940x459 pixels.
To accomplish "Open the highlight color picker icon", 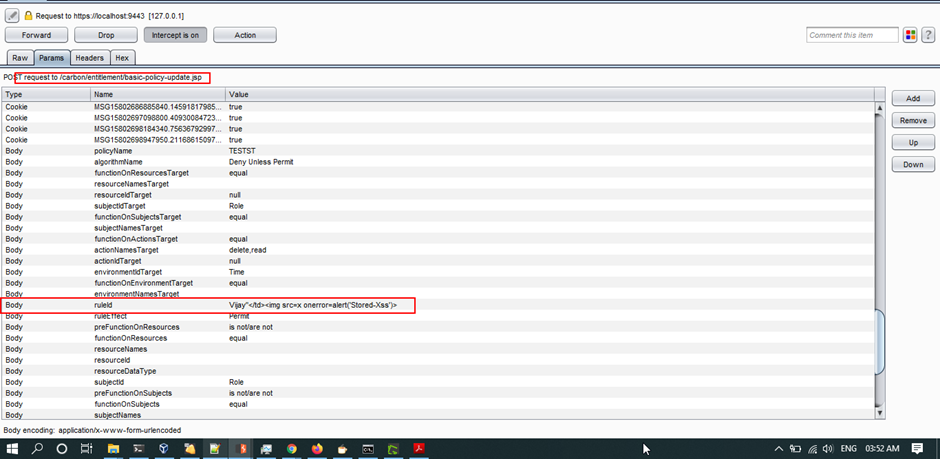I will (910, 35).
